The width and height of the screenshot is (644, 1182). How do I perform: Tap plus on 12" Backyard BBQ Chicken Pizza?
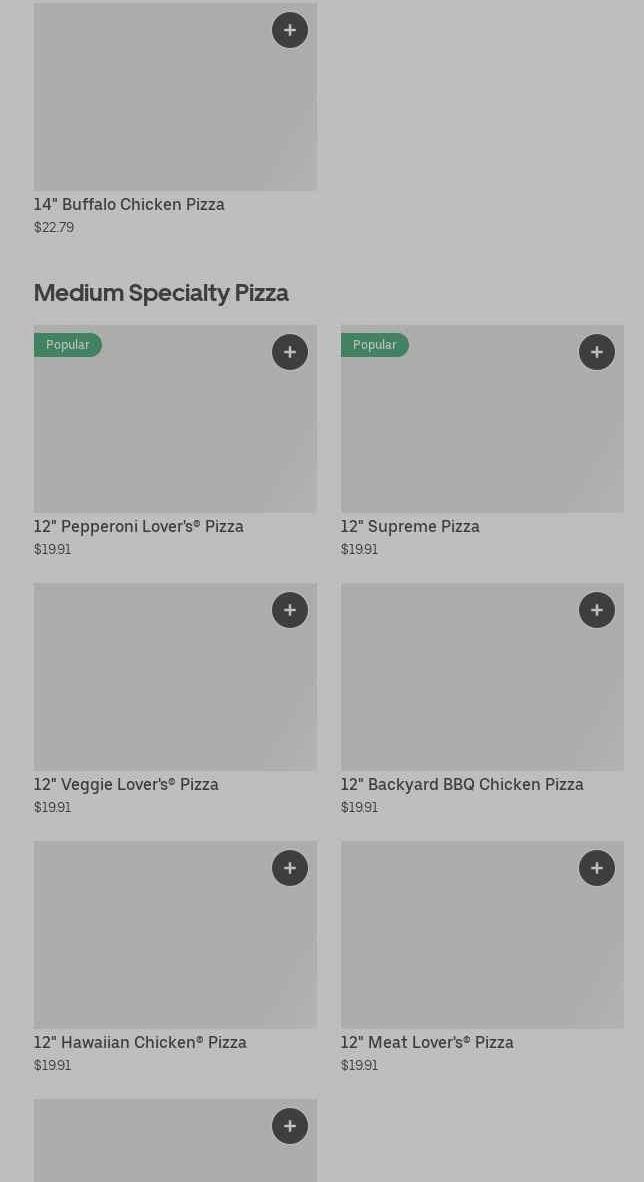coord(597,610)
